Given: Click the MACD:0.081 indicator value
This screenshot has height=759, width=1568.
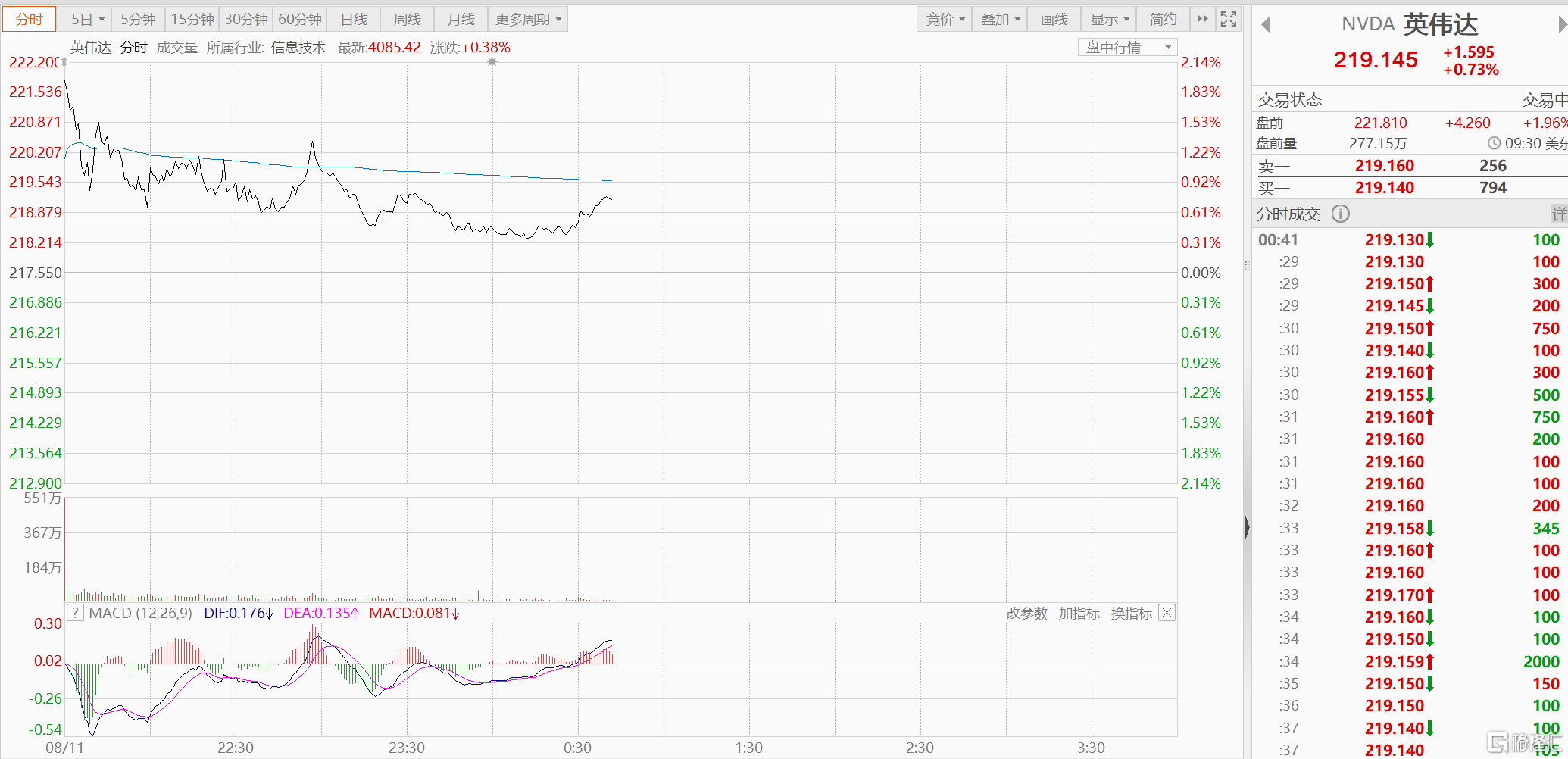Looking at the screenshot, I should 414,613.
